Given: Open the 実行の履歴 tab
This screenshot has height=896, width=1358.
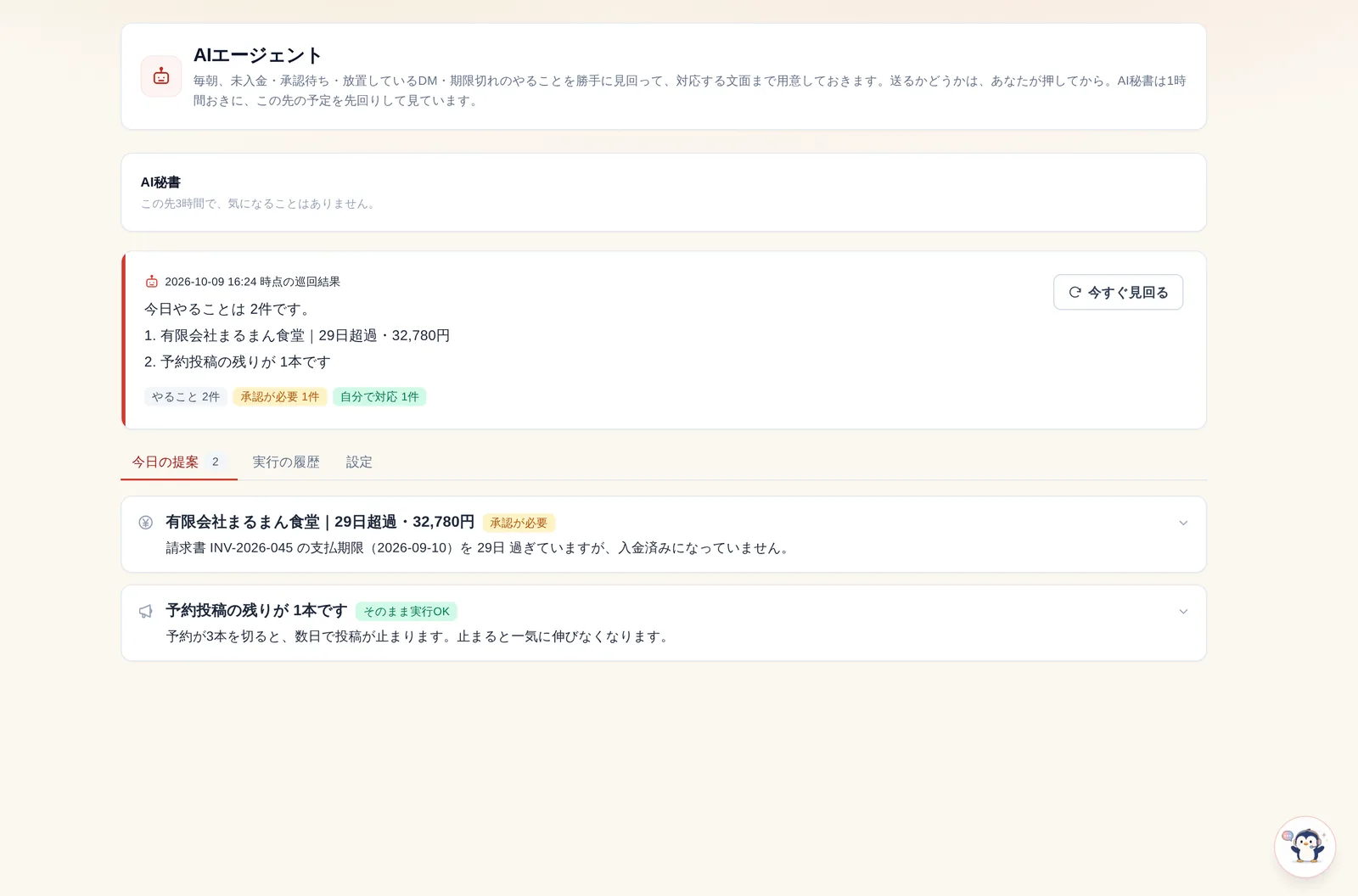Looking at the screenshot, I should click(286, 462).
